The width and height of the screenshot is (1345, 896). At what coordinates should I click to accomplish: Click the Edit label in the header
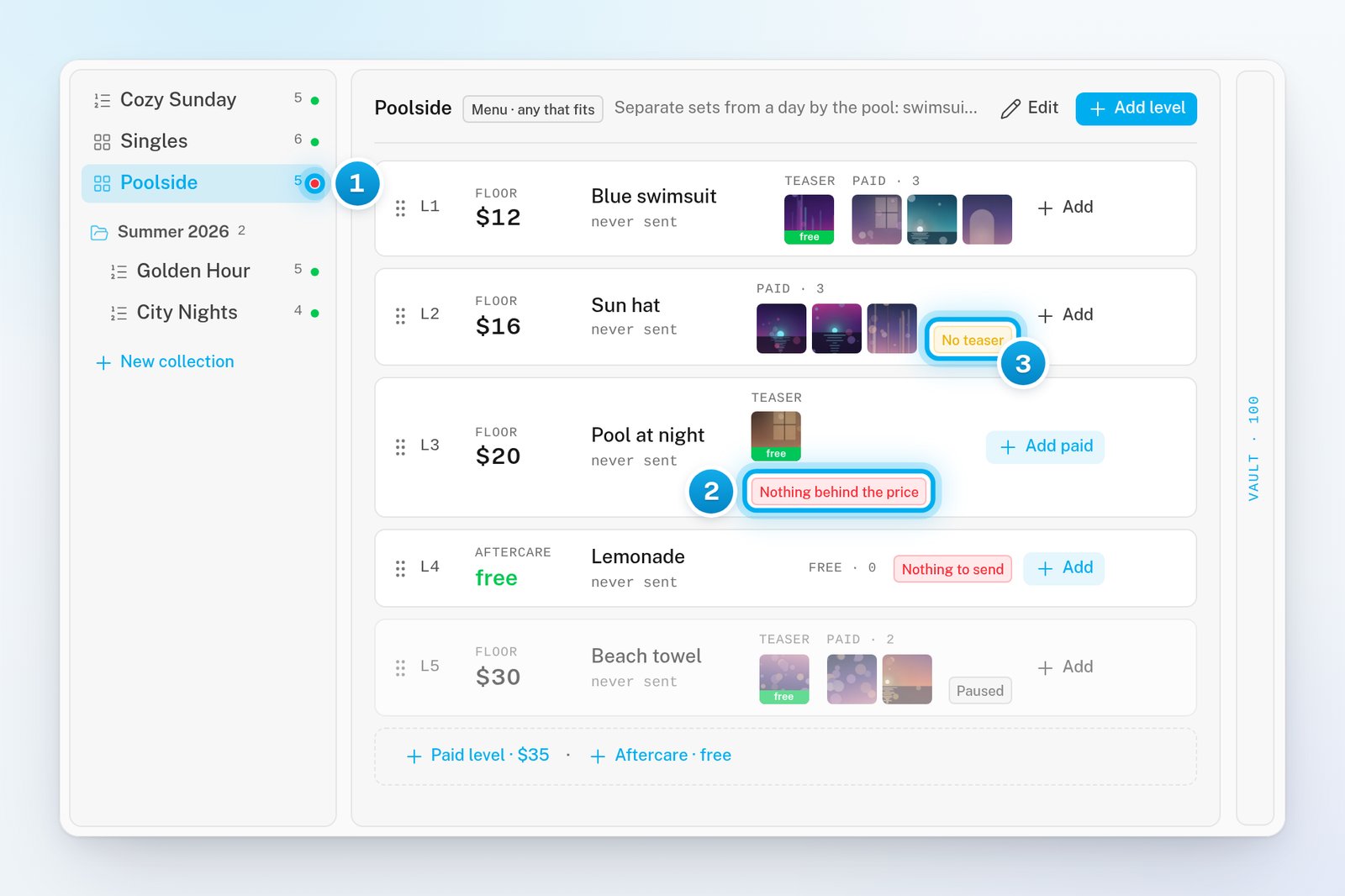click(1042, 108)
